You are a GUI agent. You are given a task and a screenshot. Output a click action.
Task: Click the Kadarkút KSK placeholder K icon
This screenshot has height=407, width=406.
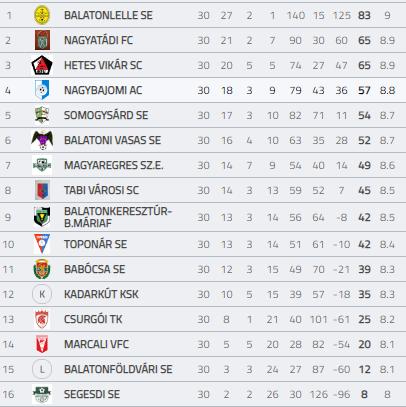click(42, 294)
